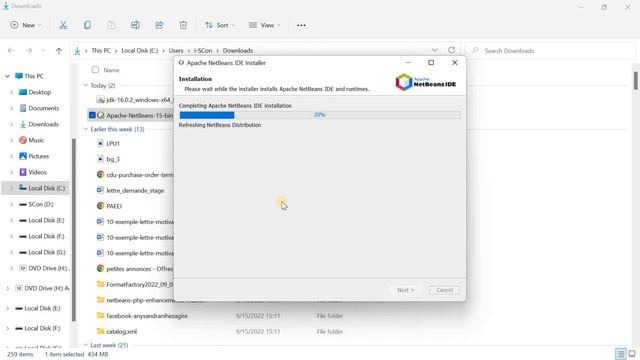Click the Cancel button in installer
This screenshot has width=640, height=360.
(x=444, y=290)
